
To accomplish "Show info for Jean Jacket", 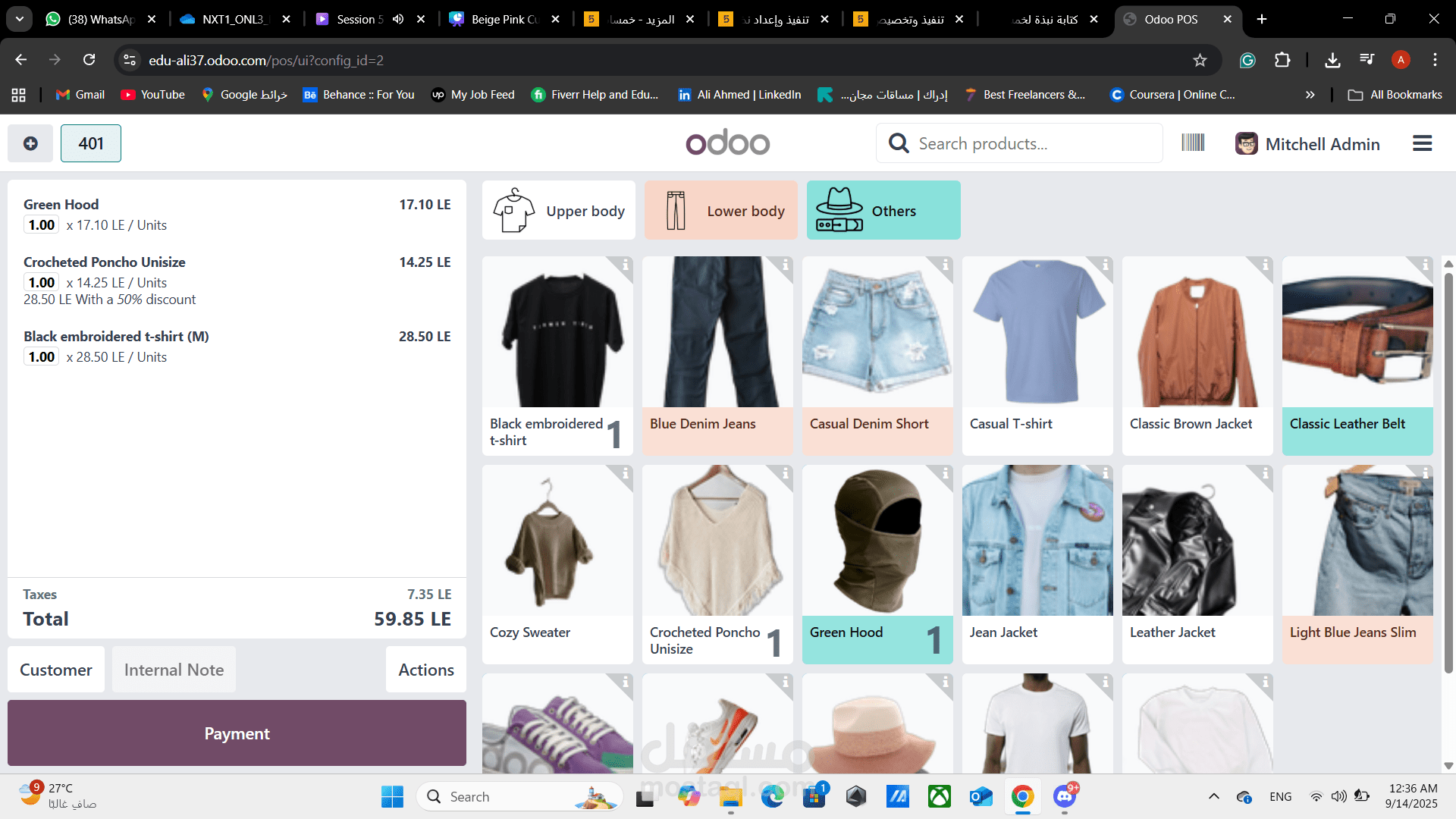I will tap(1105, 473).
